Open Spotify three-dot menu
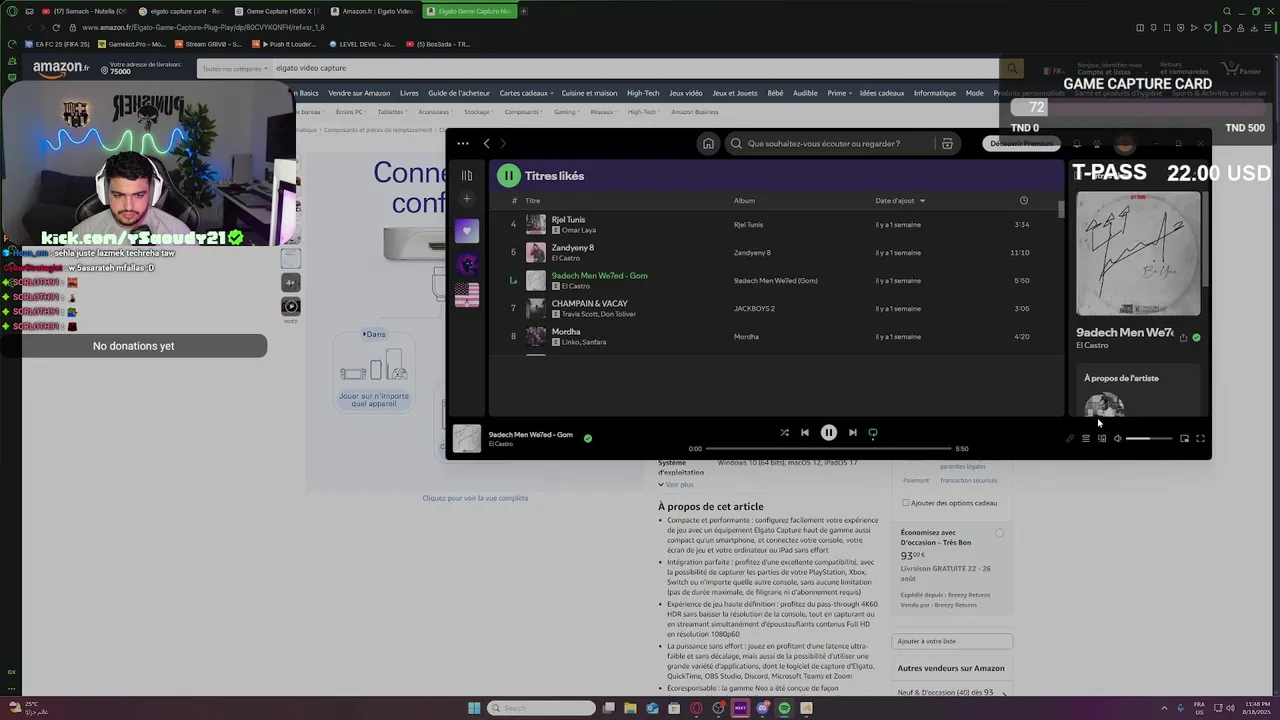 point(462,144)
